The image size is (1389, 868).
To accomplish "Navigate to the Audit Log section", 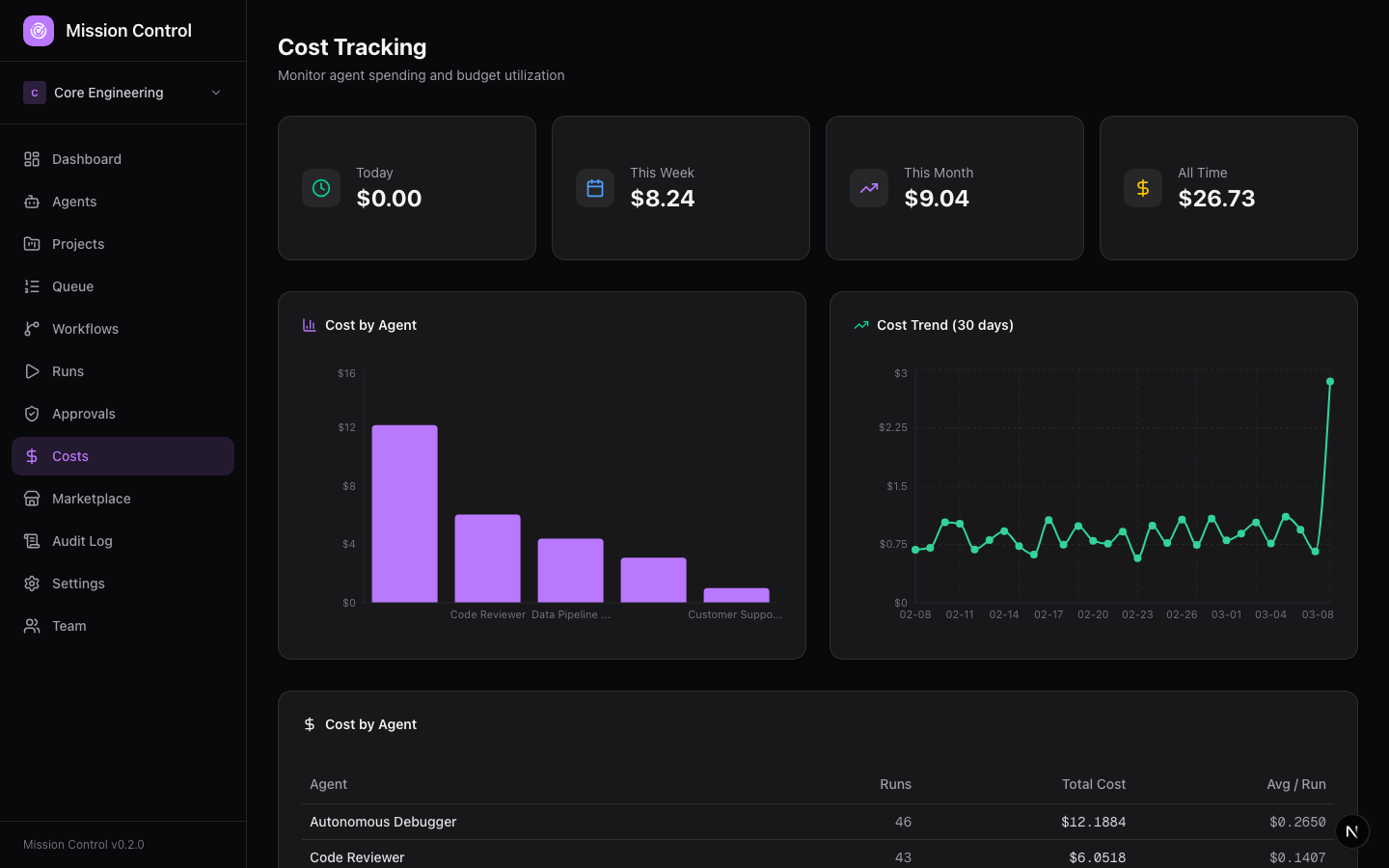I will pyautogui.click(x=81, y=540).
